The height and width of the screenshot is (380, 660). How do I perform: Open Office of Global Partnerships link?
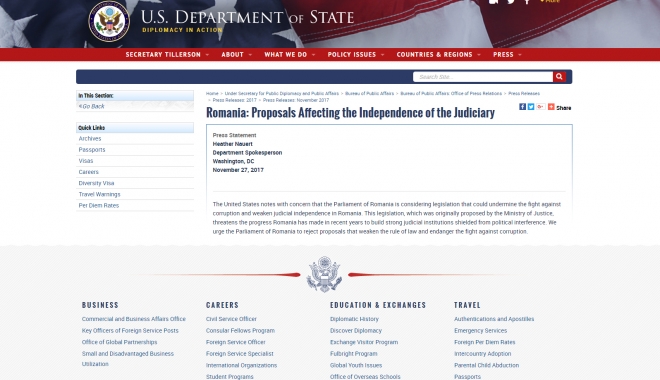[120, 342]
